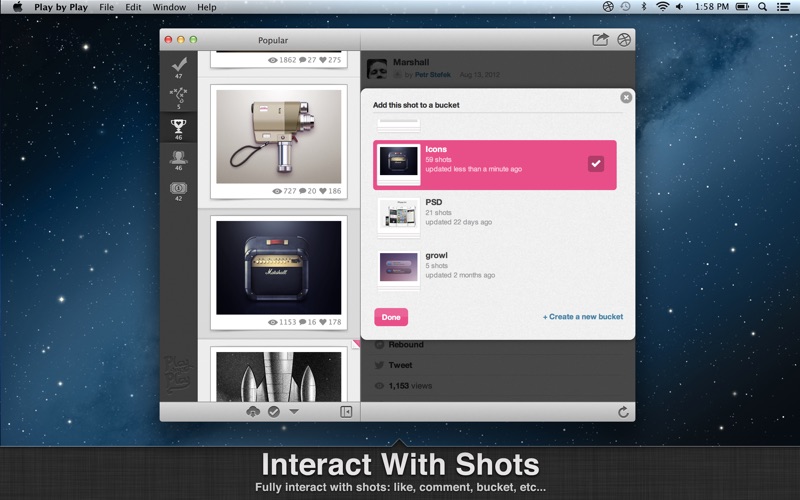Click the share icon in title bar
This screenshot has width=800, height=500.
pyautogui.click(x=600, y=40)
